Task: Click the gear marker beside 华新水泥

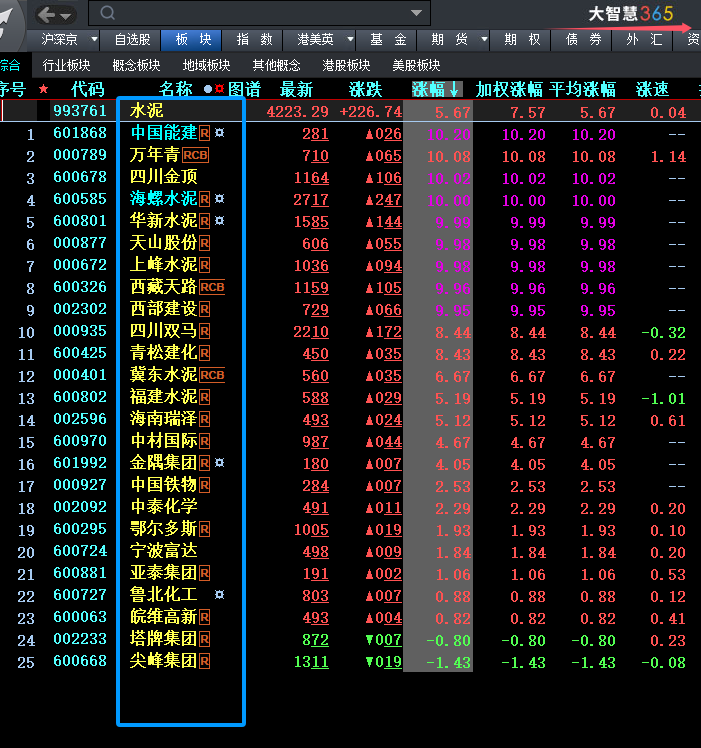Action: click(x=220, y=220)
